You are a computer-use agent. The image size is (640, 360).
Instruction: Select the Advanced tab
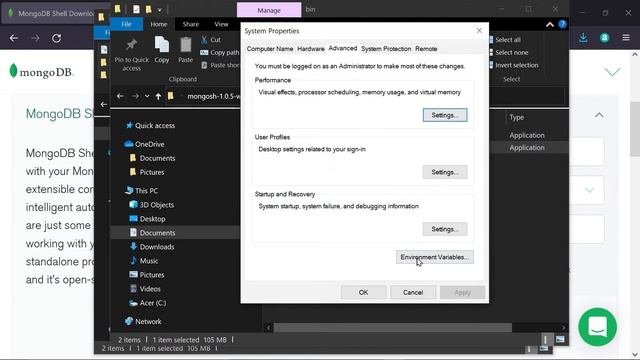(342, 48)
